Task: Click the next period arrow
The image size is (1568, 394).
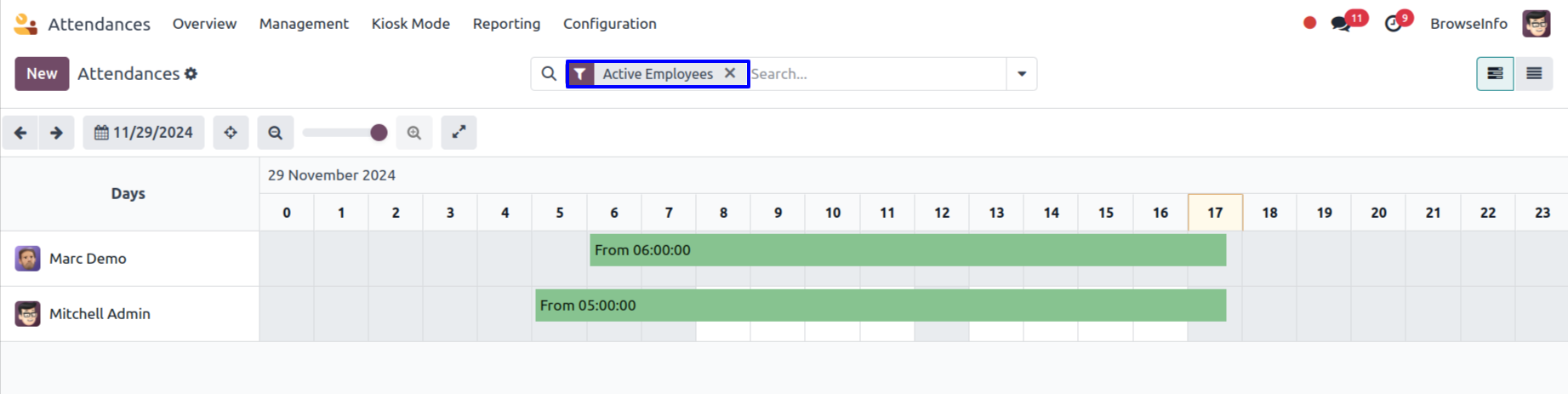Action: click(x=56, y=133)
